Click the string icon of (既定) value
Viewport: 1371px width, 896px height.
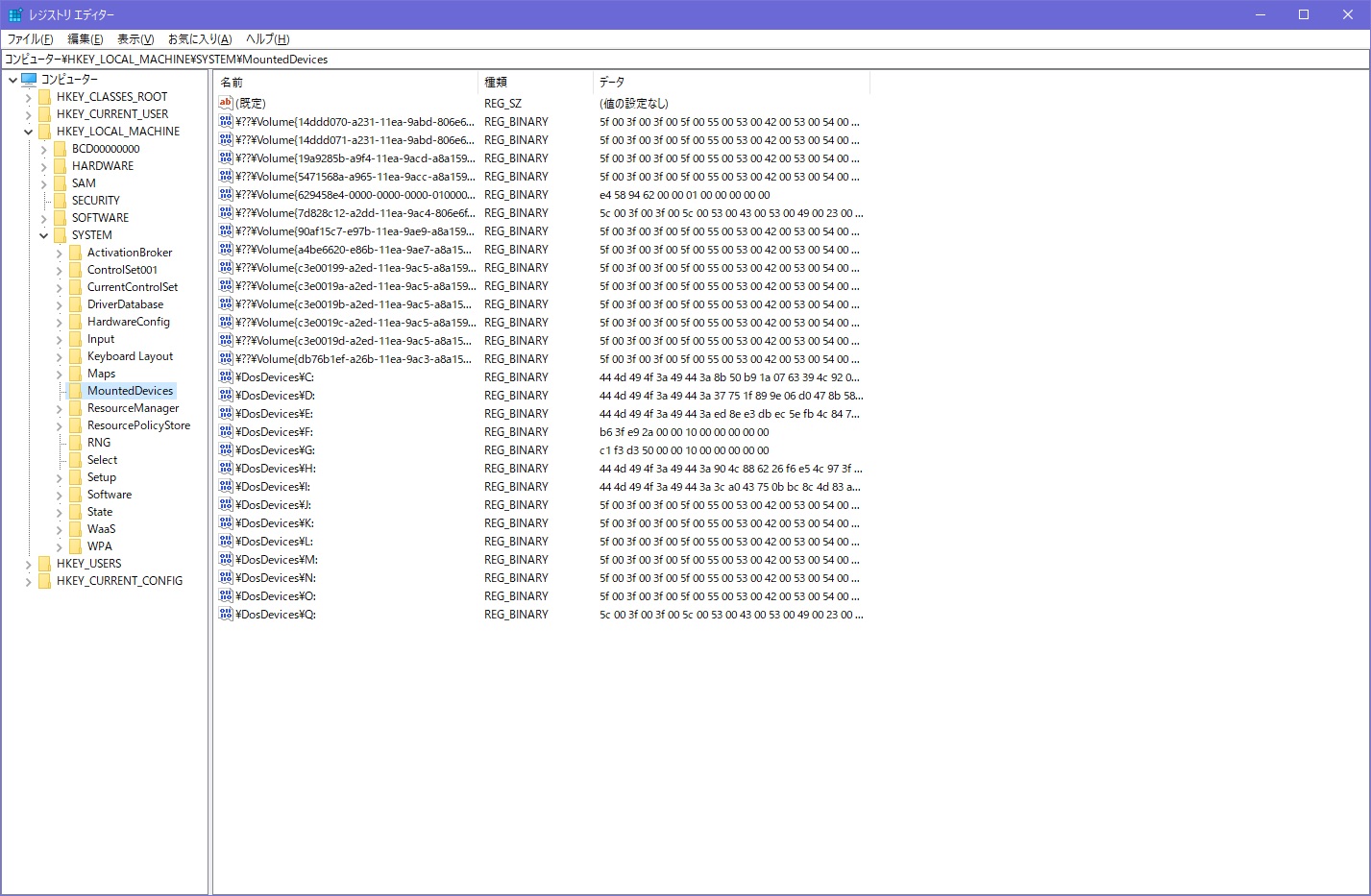(226, 103)
